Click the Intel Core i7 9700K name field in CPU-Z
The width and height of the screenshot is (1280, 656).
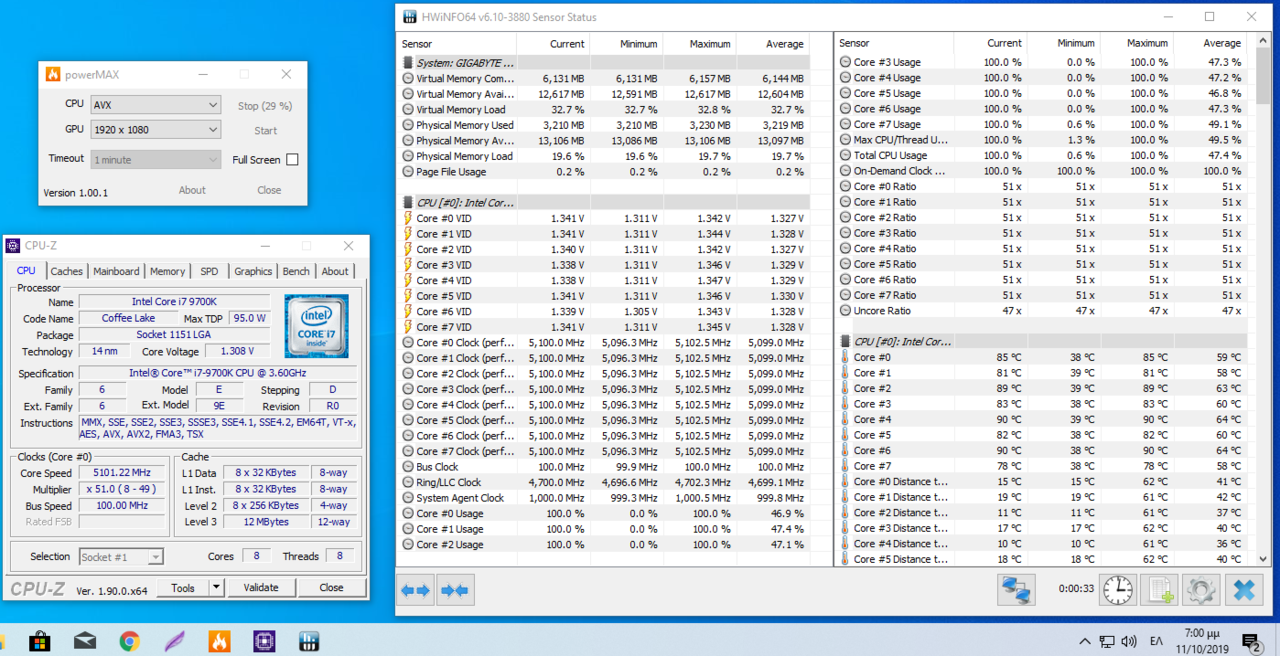[x=175, y=302]
